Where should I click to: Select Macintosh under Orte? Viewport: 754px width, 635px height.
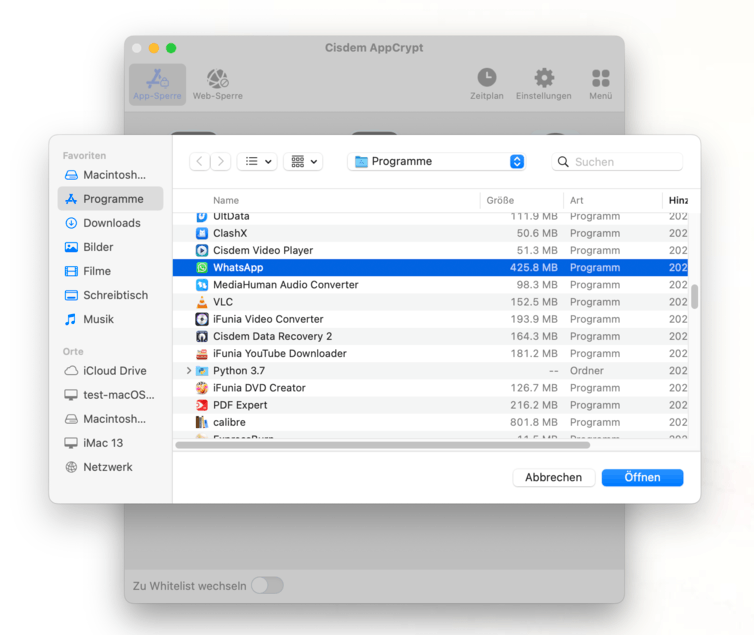[x=111, y=419]
